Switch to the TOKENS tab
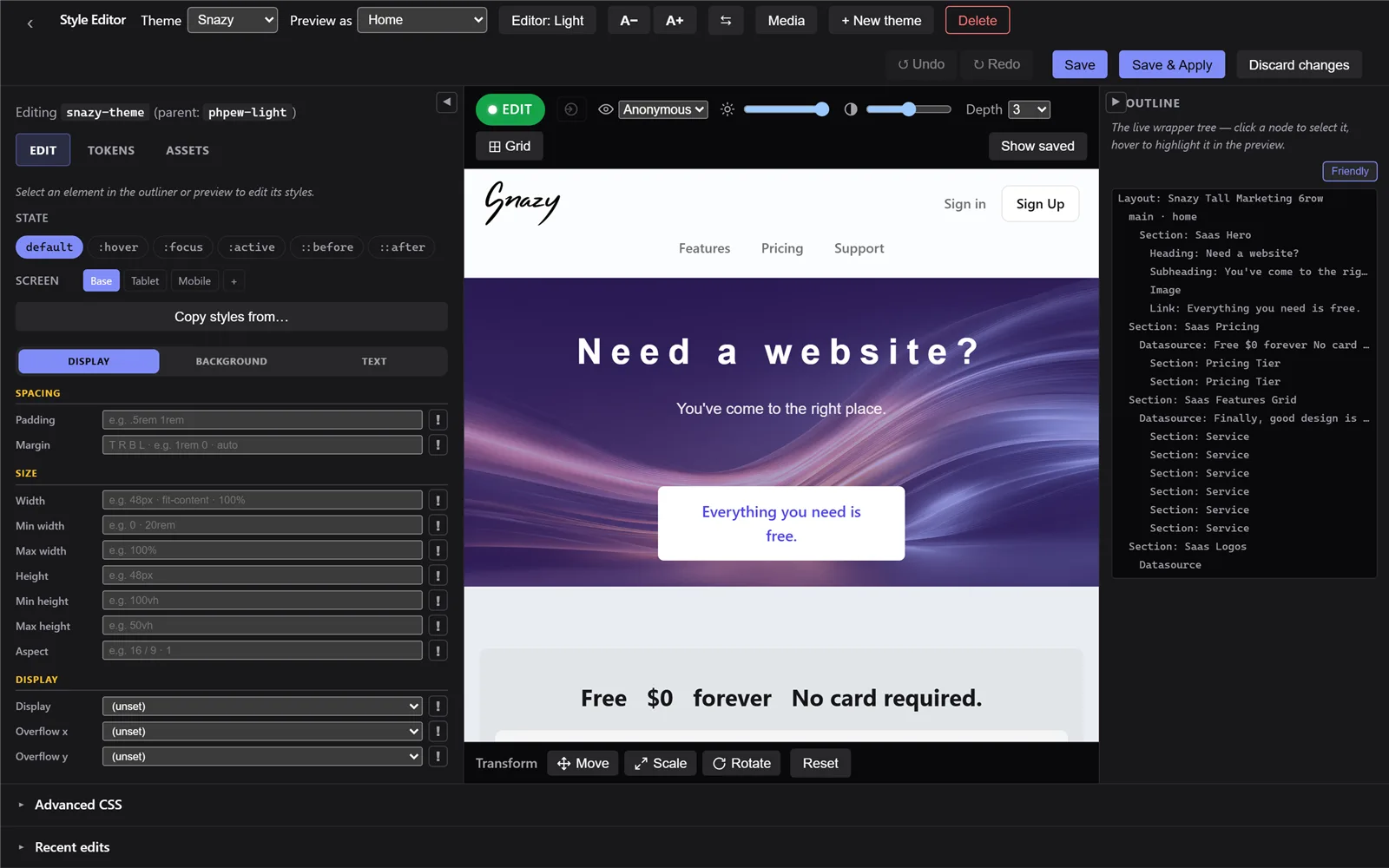Screen dimensions: 1389x868 pyautogui.click(x=111, y=150)
